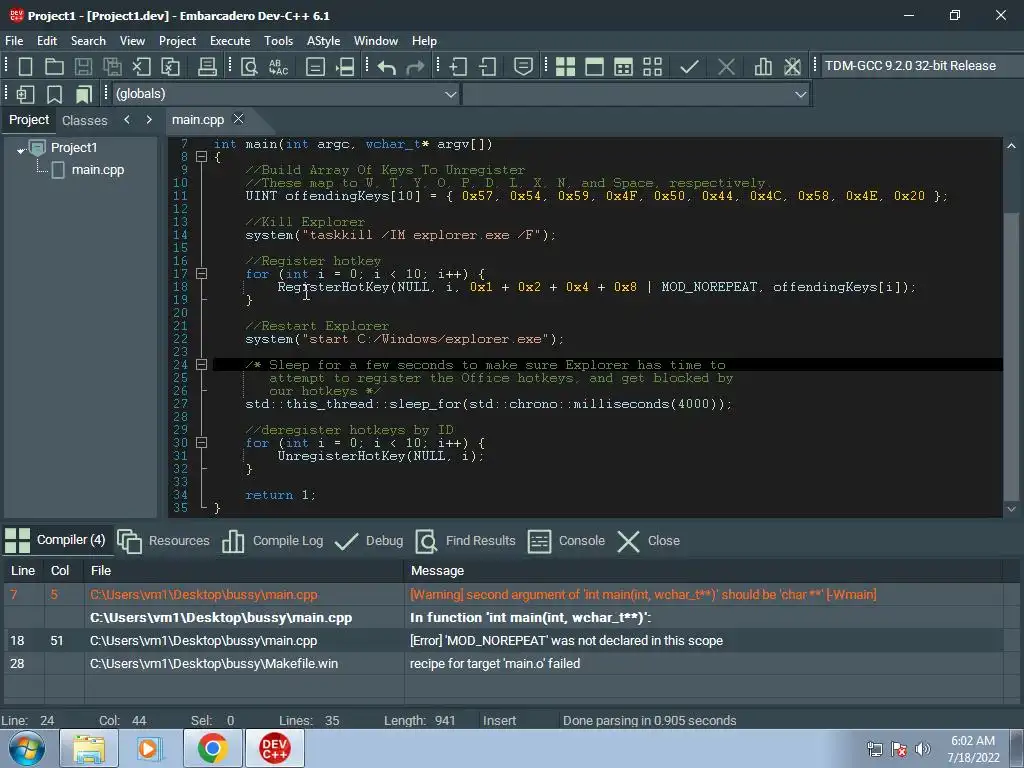Click the Goto Bookmarks toolbar icon
1024x768 pixels.
pos(84,95)
